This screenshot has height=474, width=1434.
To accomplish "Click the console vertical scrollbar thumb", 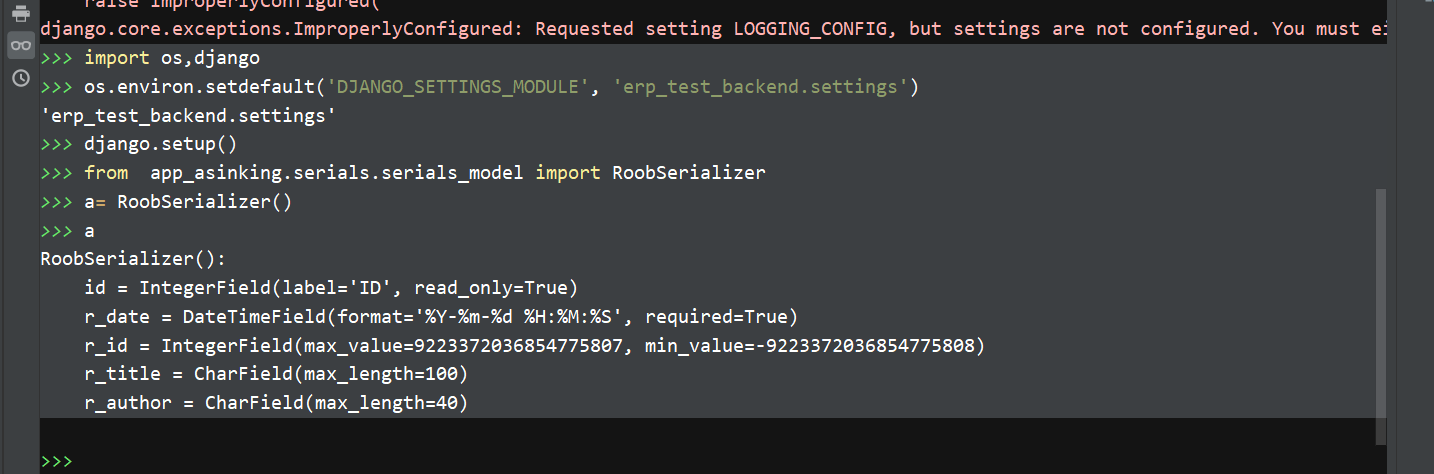I will pyautogui.click(x=1381, y=310).
